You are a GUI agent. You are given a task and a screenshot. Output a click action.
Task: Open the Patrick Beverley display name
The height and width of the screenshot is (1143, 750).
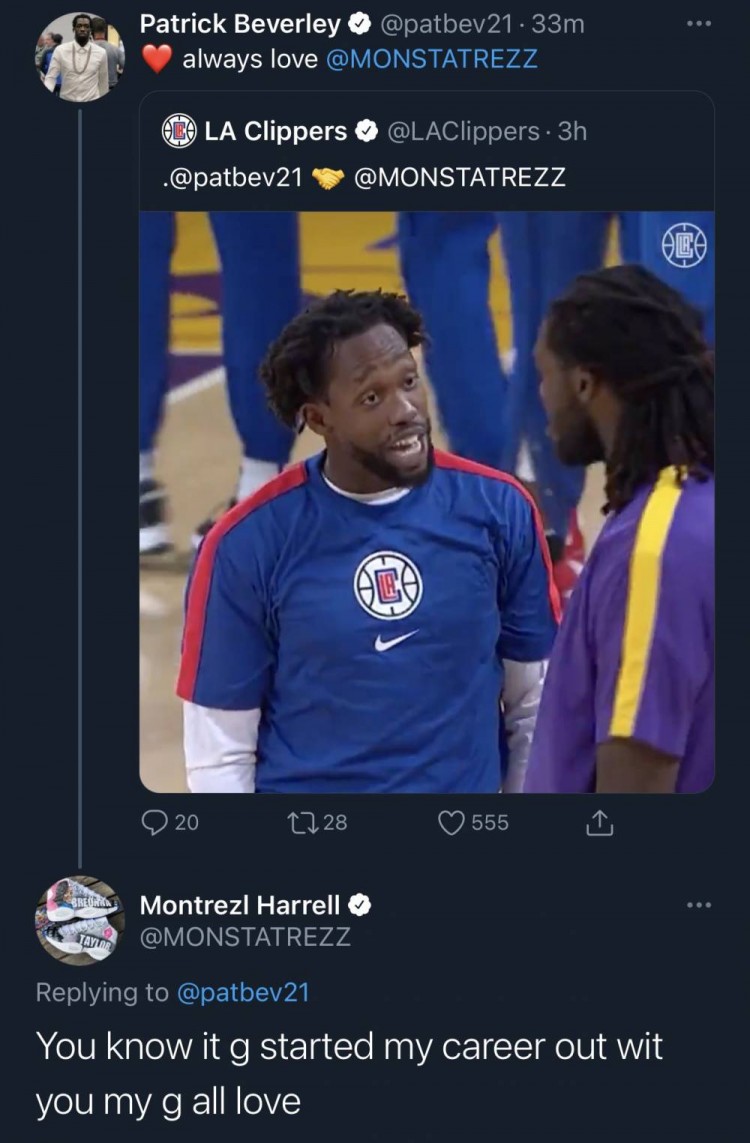pos(240,23)
